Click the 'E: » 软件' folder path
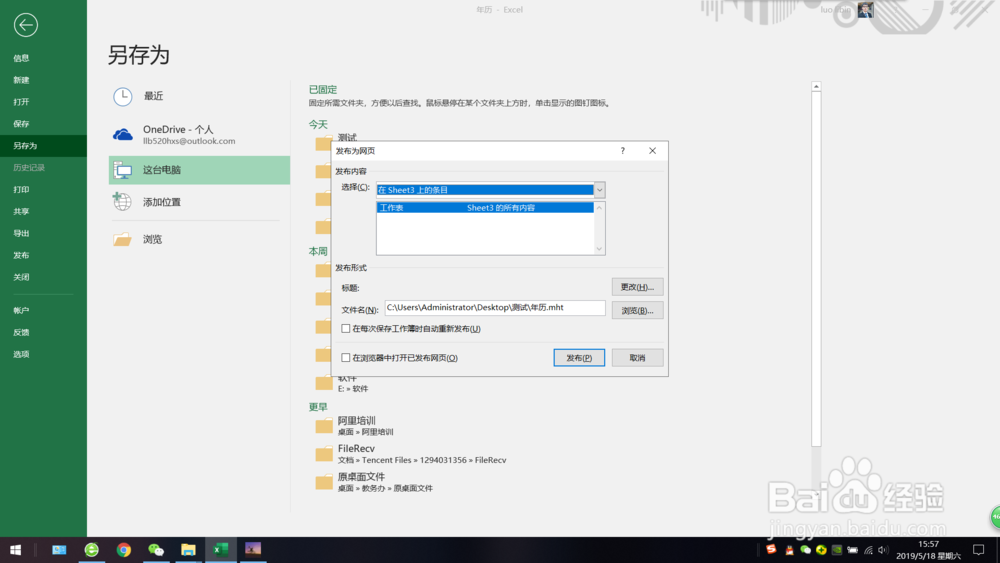This screenshot has width=1000, height=563. pos(353,389)
